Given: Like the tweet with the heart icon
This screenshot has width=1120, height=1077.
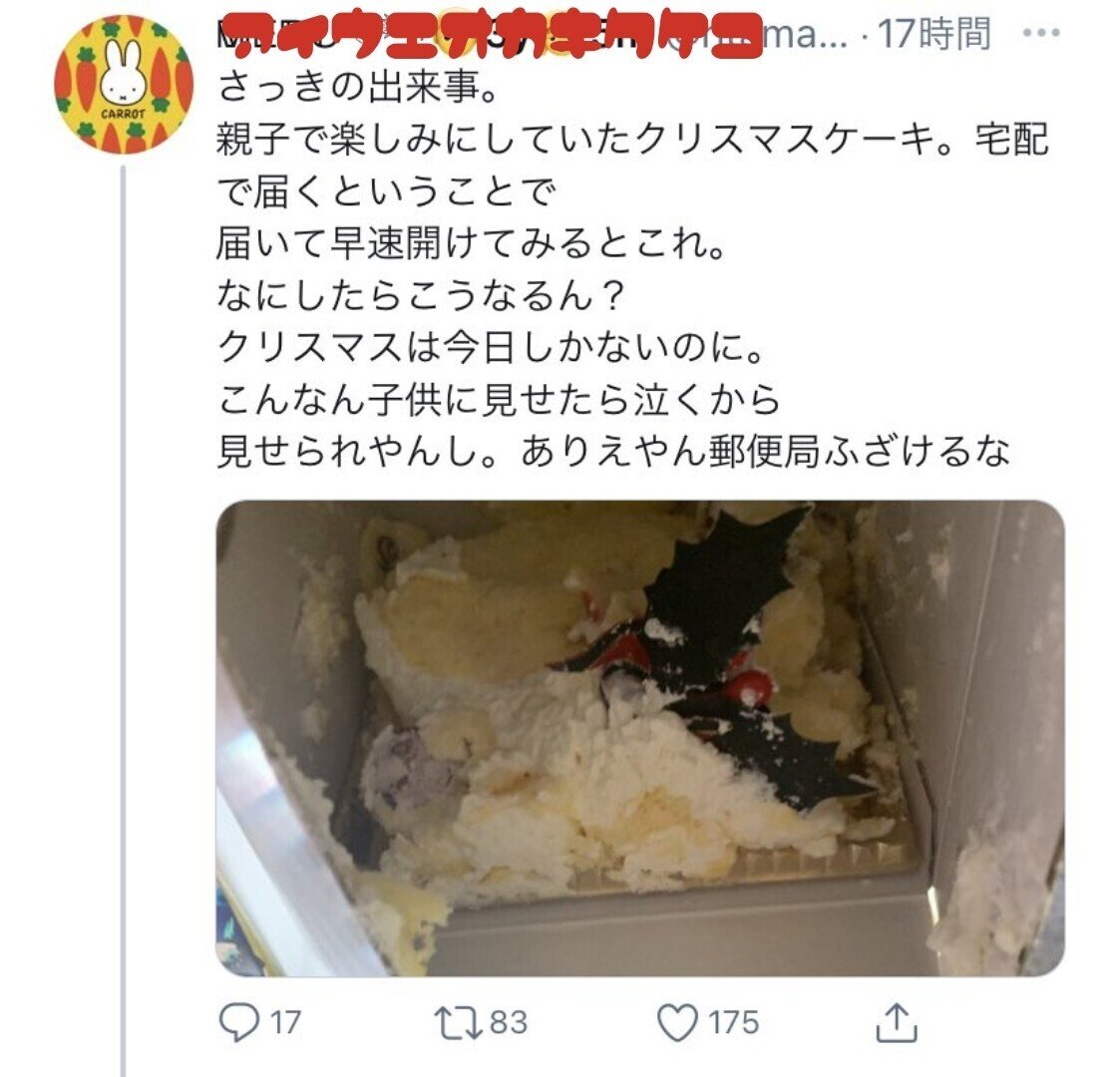Looking at the screenshot, I should click(x=677, y=1023).
